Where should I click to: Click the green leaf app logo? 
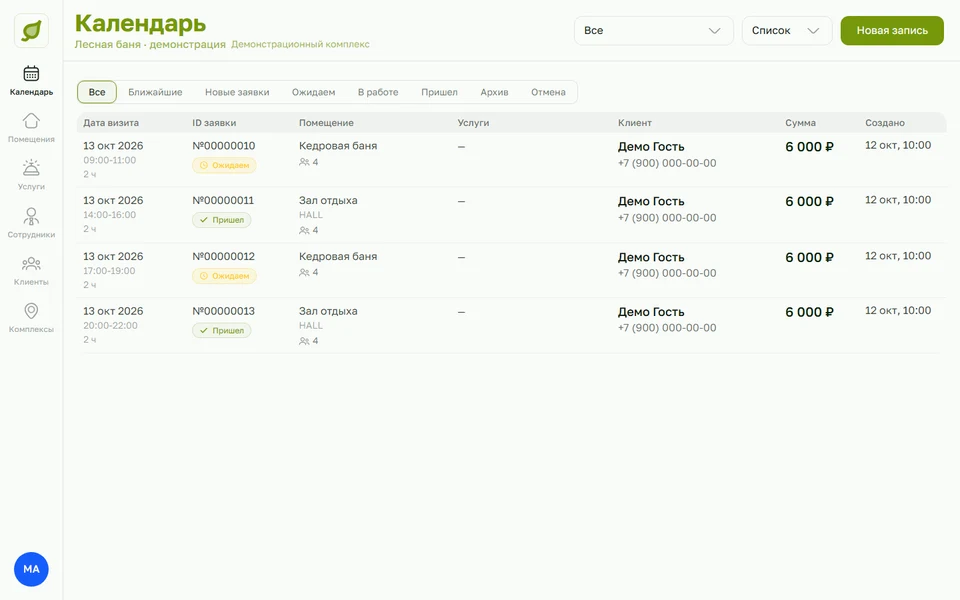point(31,30)
